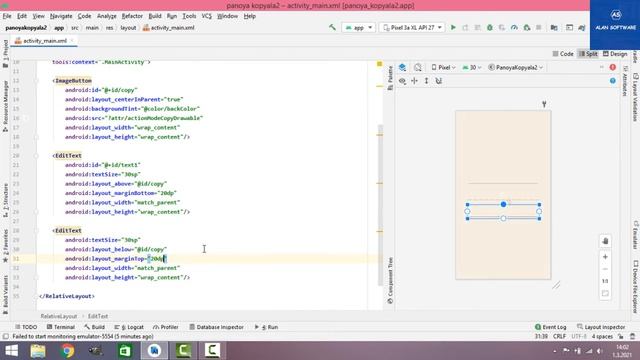Open the Pixel device preview dropdown
Screen dimensions: 640x360
[x=443, y=67]
